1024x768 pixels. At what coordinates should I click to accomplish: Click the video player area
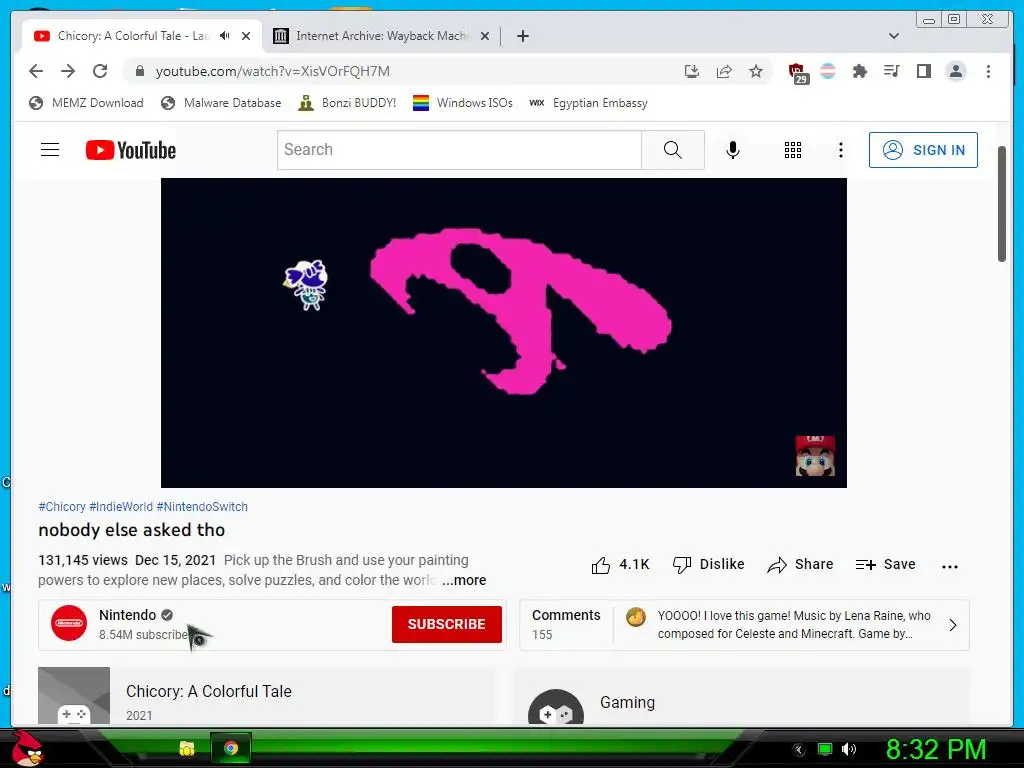[504, 332]
